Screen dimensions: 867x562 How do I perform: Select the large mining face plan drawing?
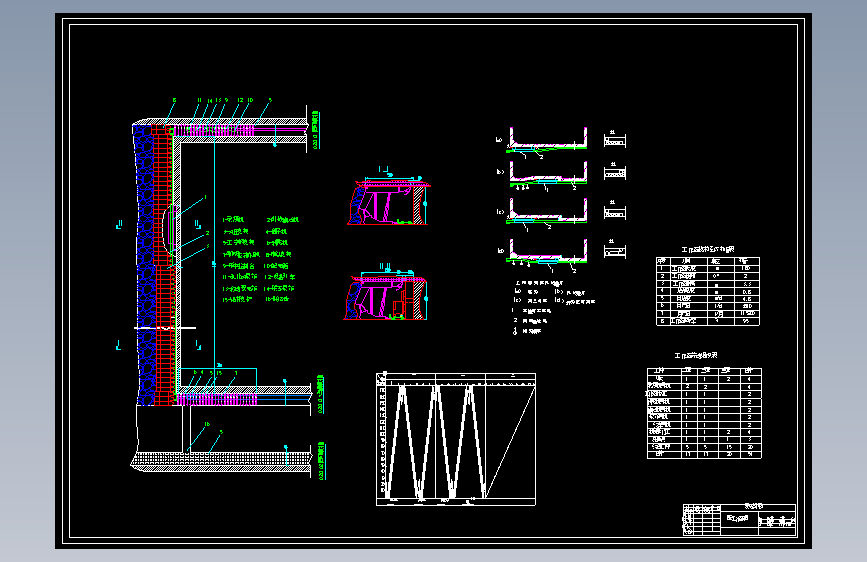(x=221, y=288)
